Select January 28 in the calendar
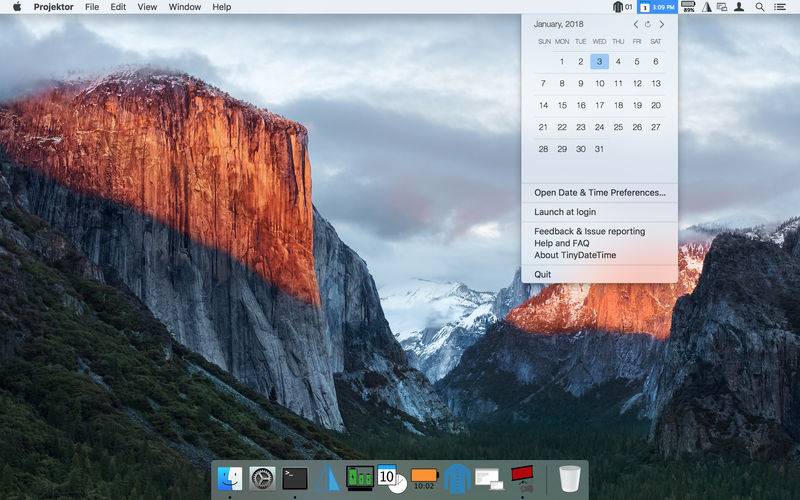The height and width of the screenshot is (500, 800). 543,149
